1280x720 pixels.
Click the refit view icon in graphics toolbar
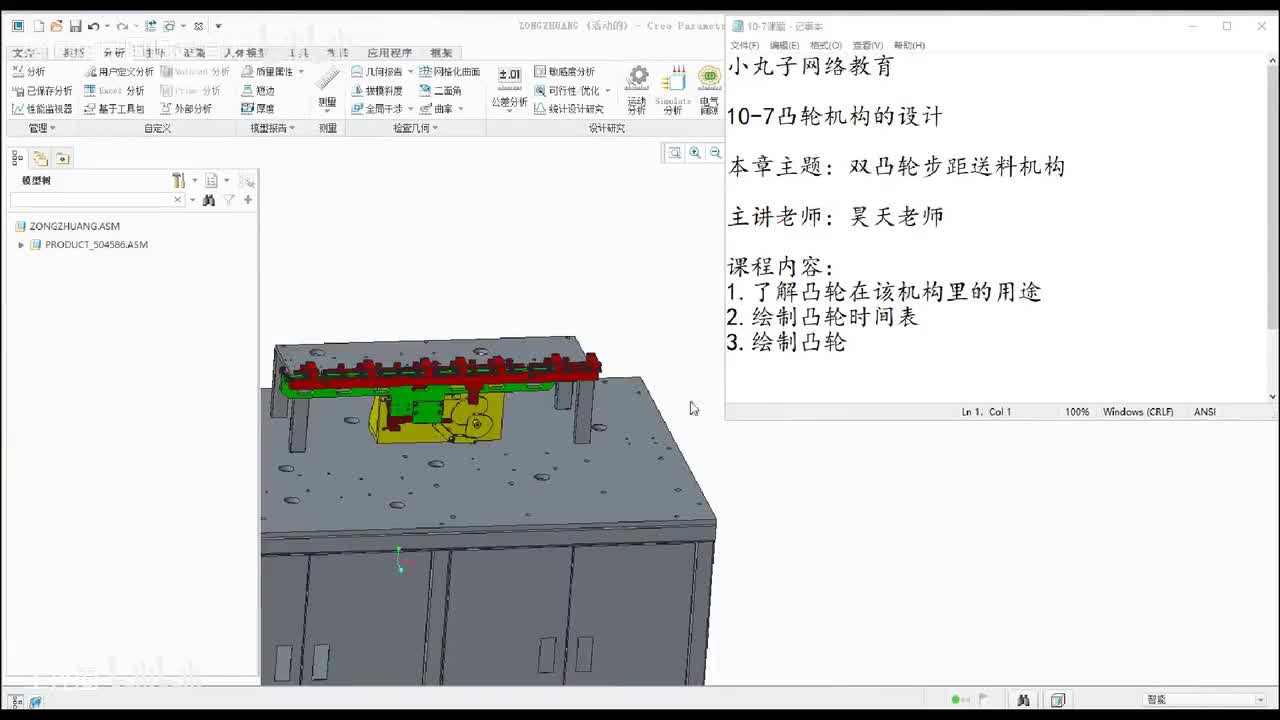[x=675, y=153]
